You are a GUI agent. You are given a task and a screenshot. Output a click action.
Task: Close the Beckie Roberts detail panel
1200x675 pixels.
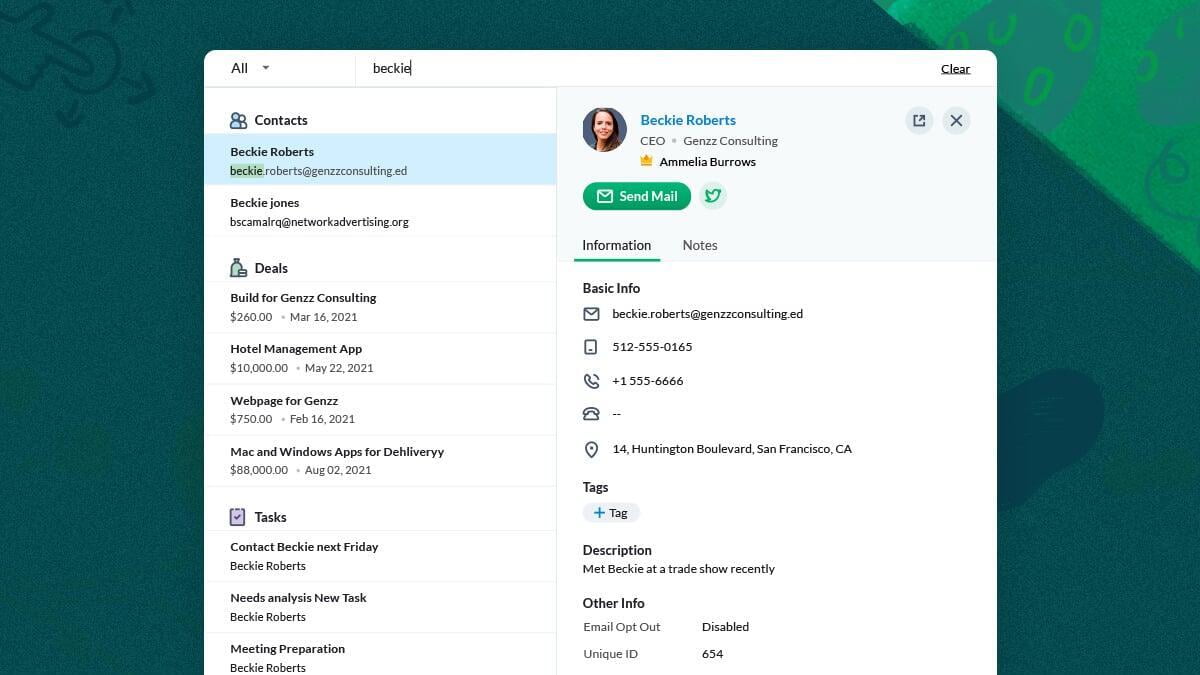click(x=956, y=121)
